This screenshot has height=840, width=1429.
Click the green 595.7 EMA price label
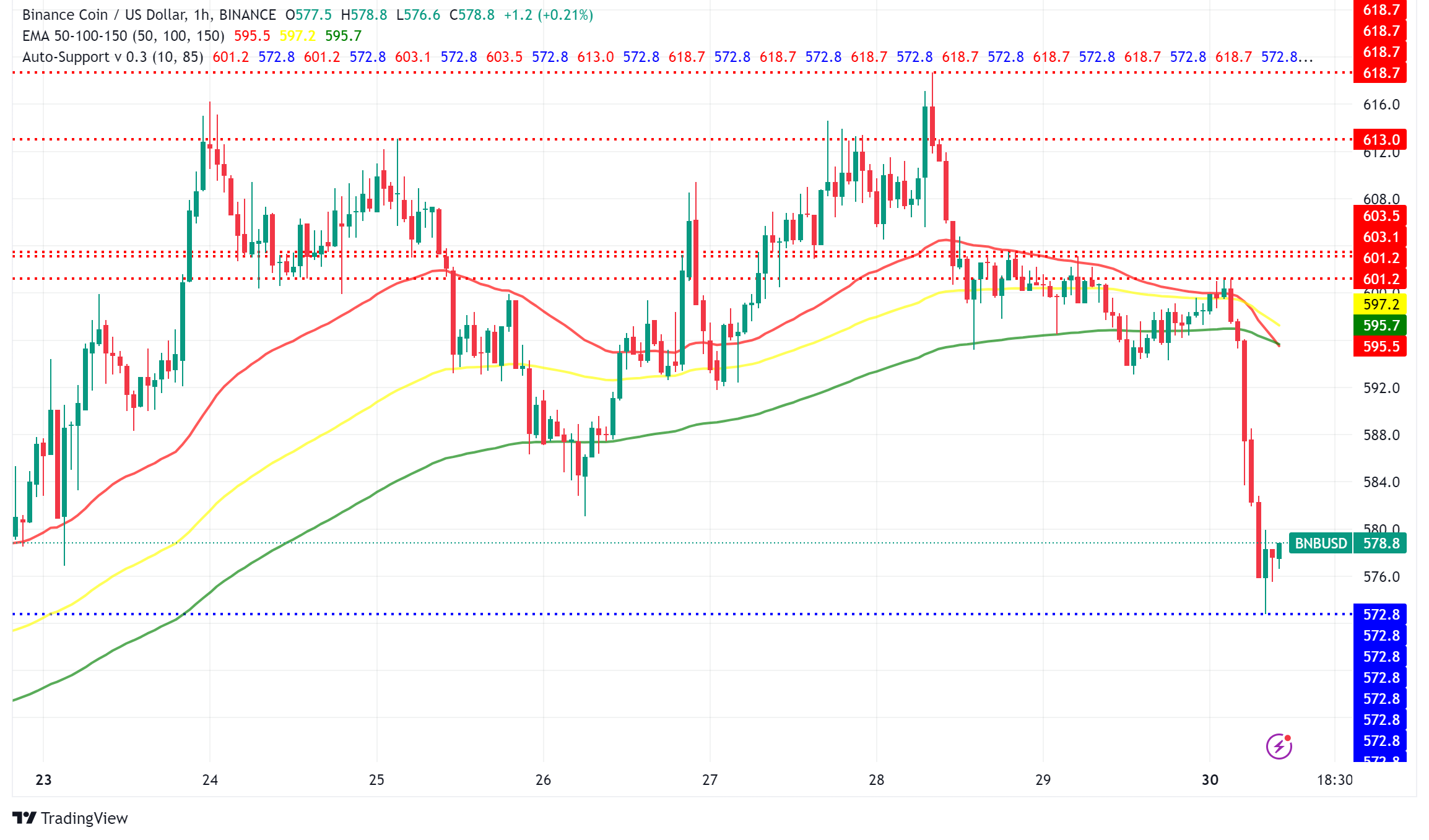tap(1381, 325)
